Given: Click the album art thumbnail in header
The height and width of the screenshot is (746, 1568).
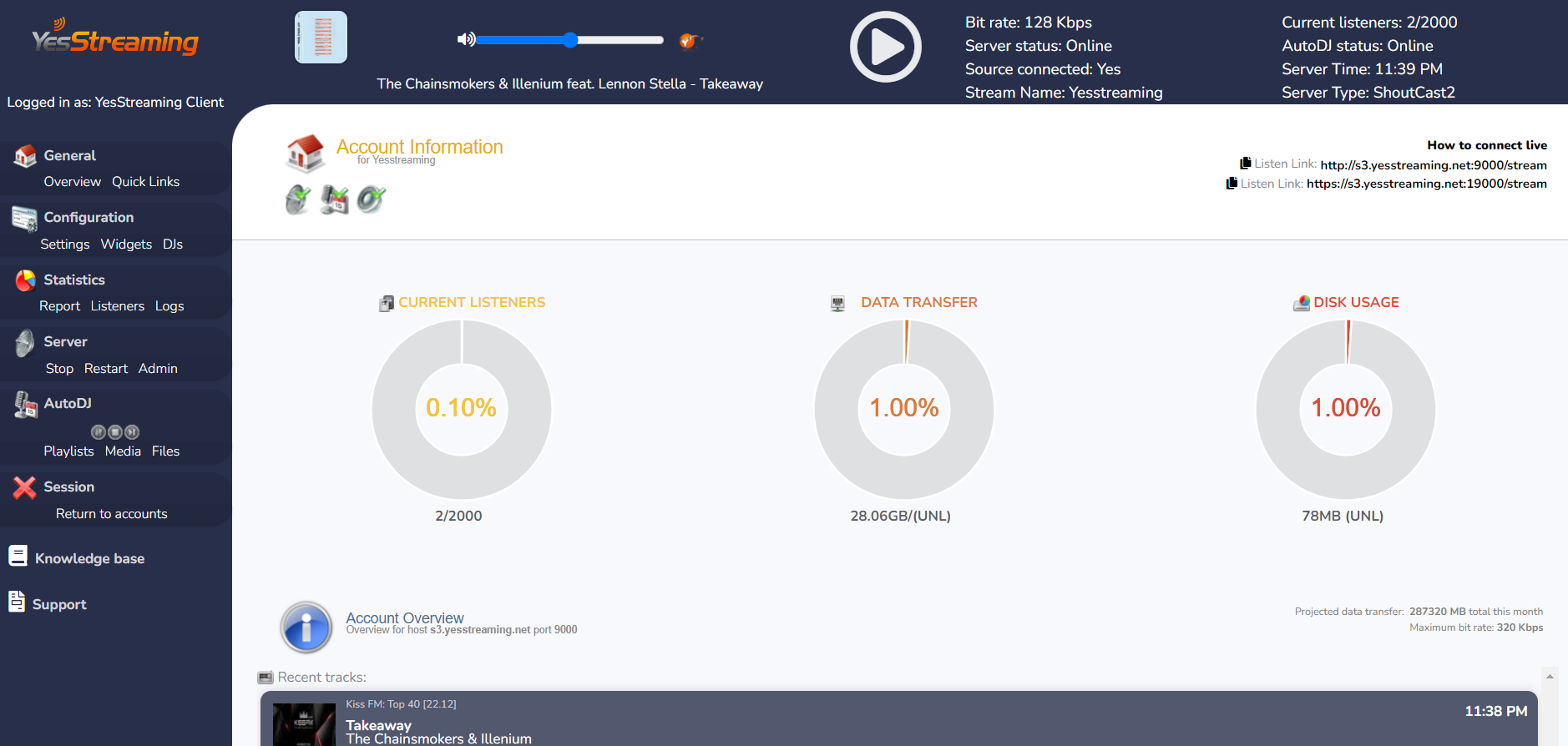Looking at the screenshot, I should click(321, 37).
